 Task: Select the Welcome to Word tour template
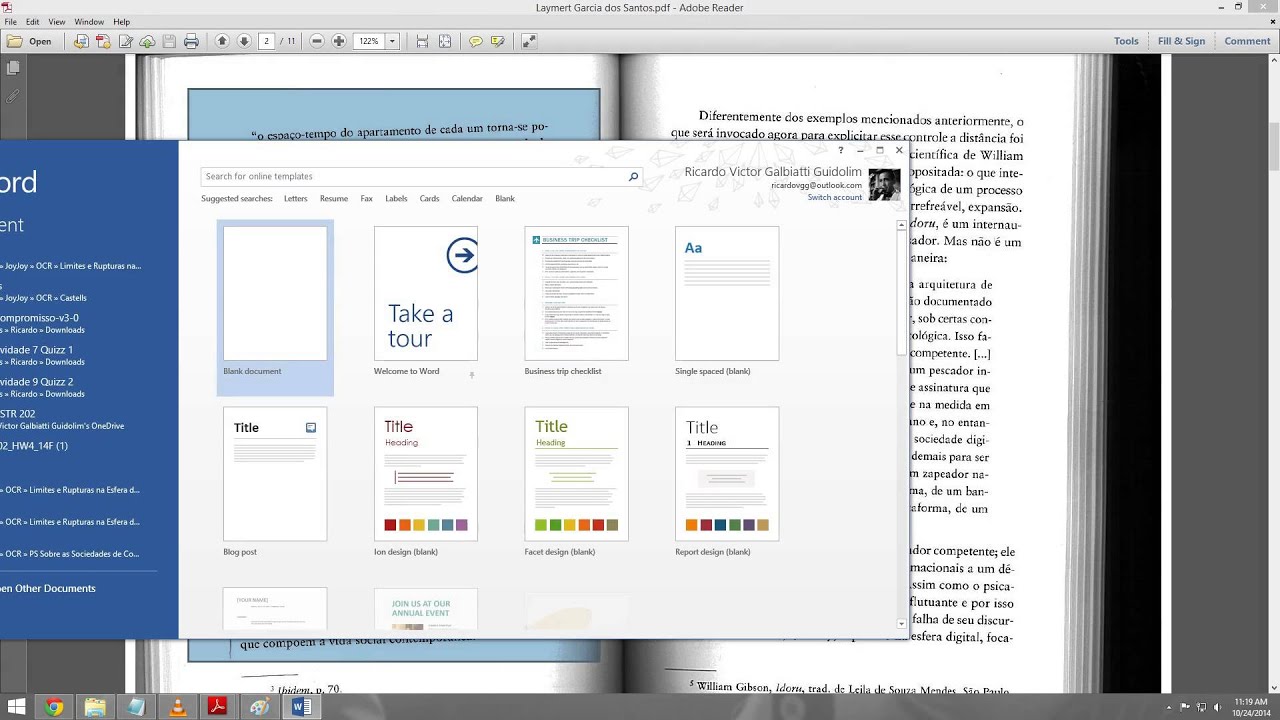tap(426, 301)
